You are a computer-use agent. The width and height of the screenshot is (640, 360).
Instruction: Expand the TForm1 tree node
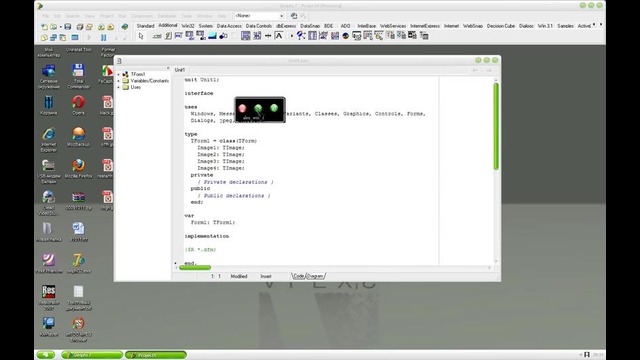tap(119, 74)
